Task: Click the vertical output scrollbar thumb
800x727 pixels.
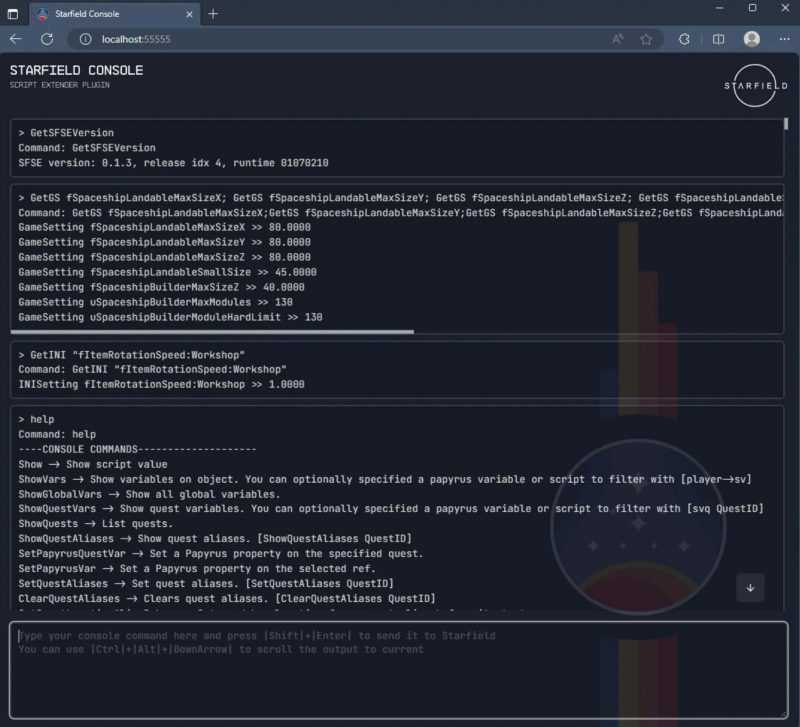Action: 786,124
